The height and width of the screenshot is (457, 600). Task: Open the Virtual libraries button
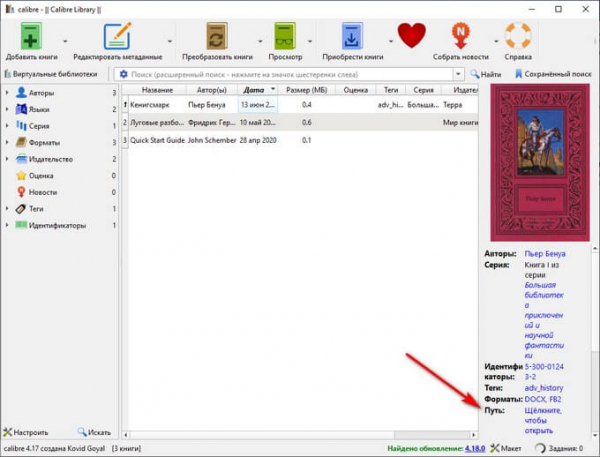point(51,74)
